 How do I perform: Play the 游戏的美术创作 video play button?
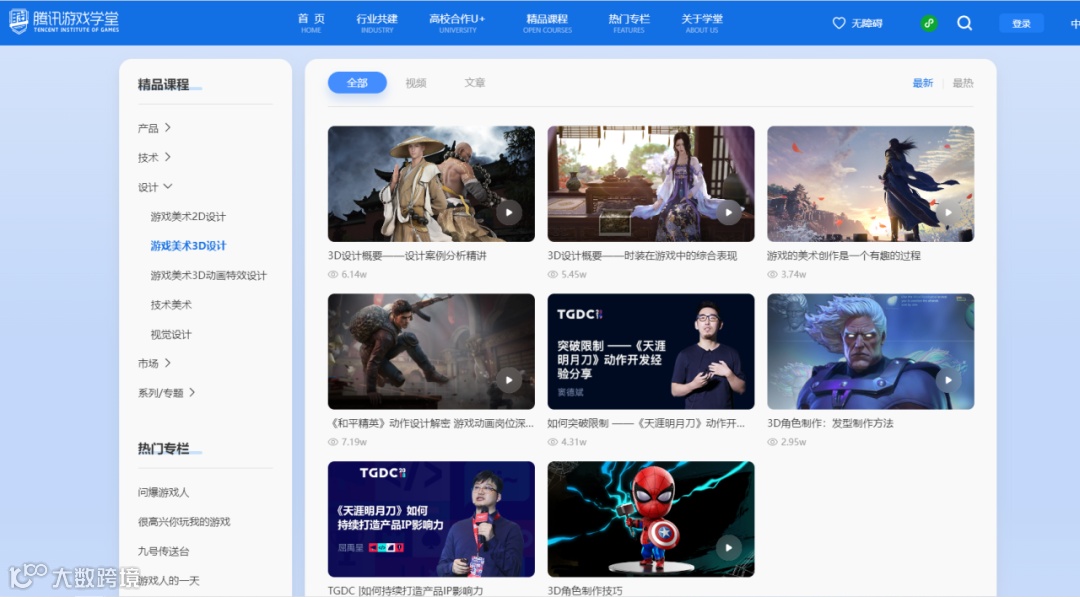coord(948,212)
